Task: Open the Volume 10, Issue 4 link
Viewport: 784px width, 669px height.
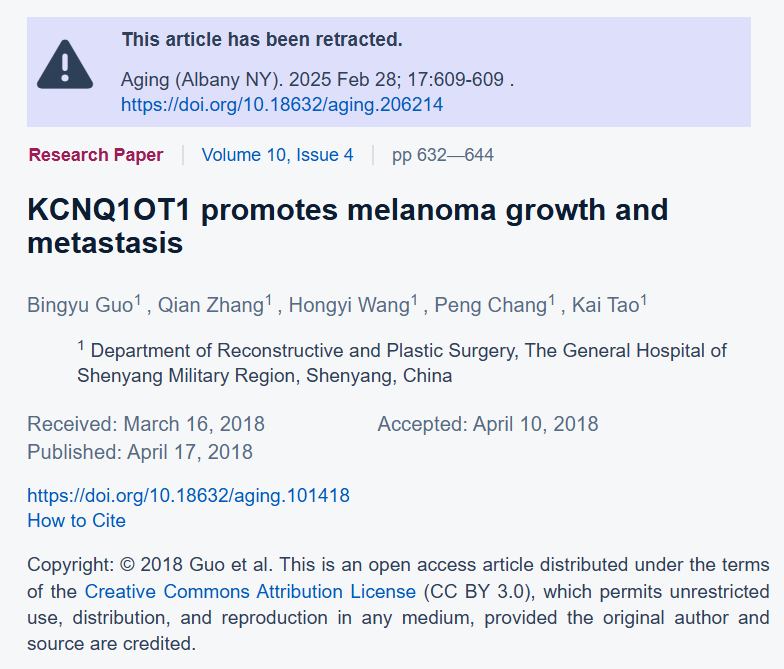Action: coord(278,155)
